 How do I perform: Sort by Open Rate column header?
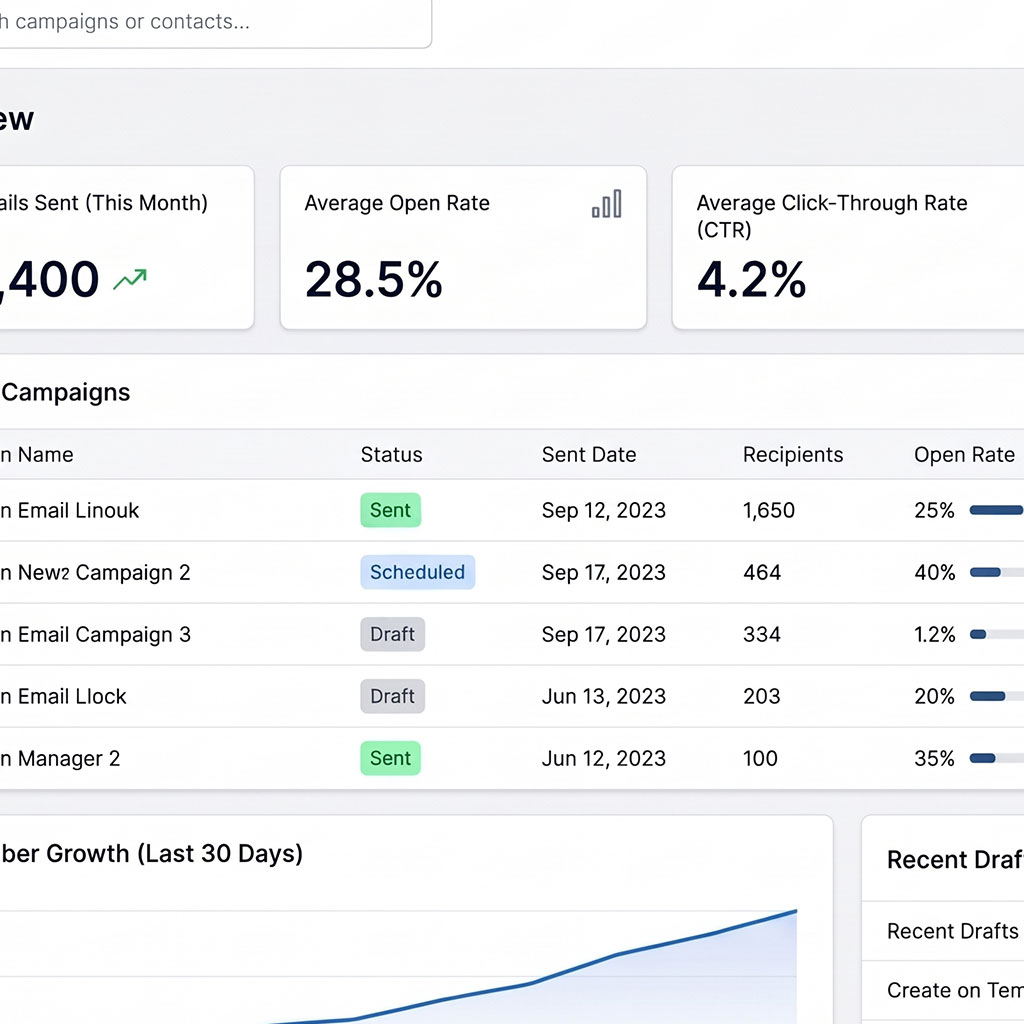pyautogui.click(x=964, y=455)
